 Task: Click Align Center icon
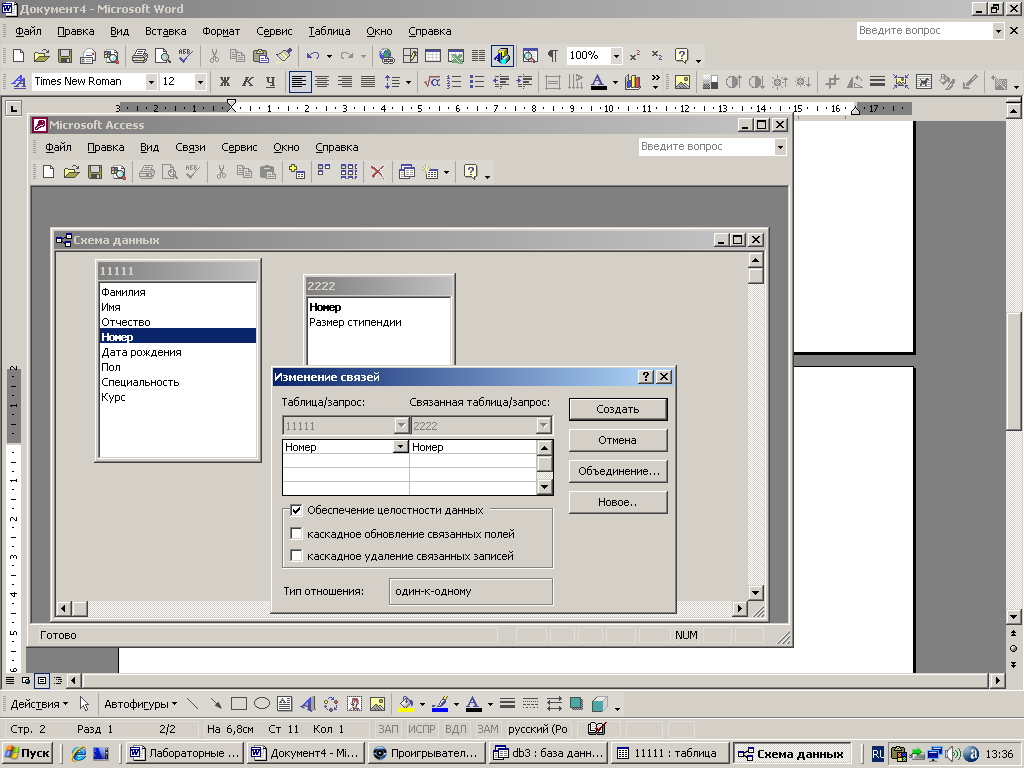click(x=322, y=82)
